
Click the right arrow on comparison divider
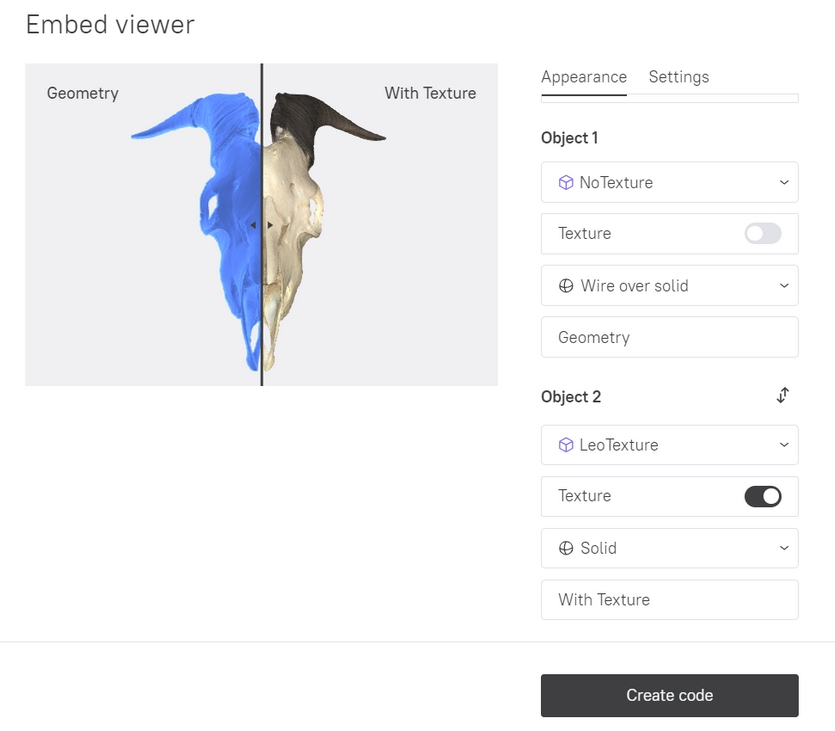pyautogui.click(x=270, y=225)
